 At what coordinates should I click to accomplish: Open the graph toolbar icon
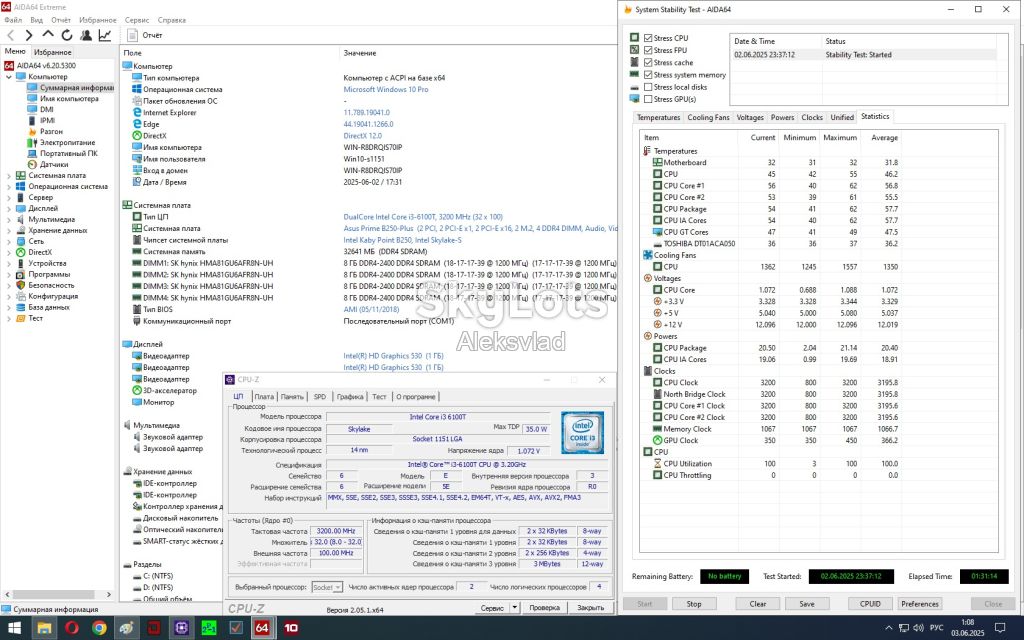[x=104, y=35]
